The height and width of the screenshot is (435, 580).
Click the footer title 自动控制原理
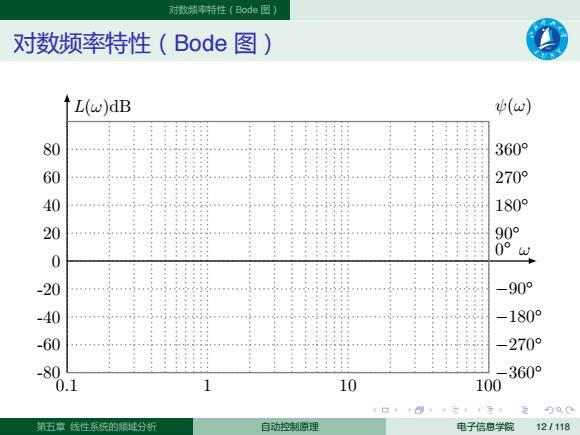click(x=290, y=426)
